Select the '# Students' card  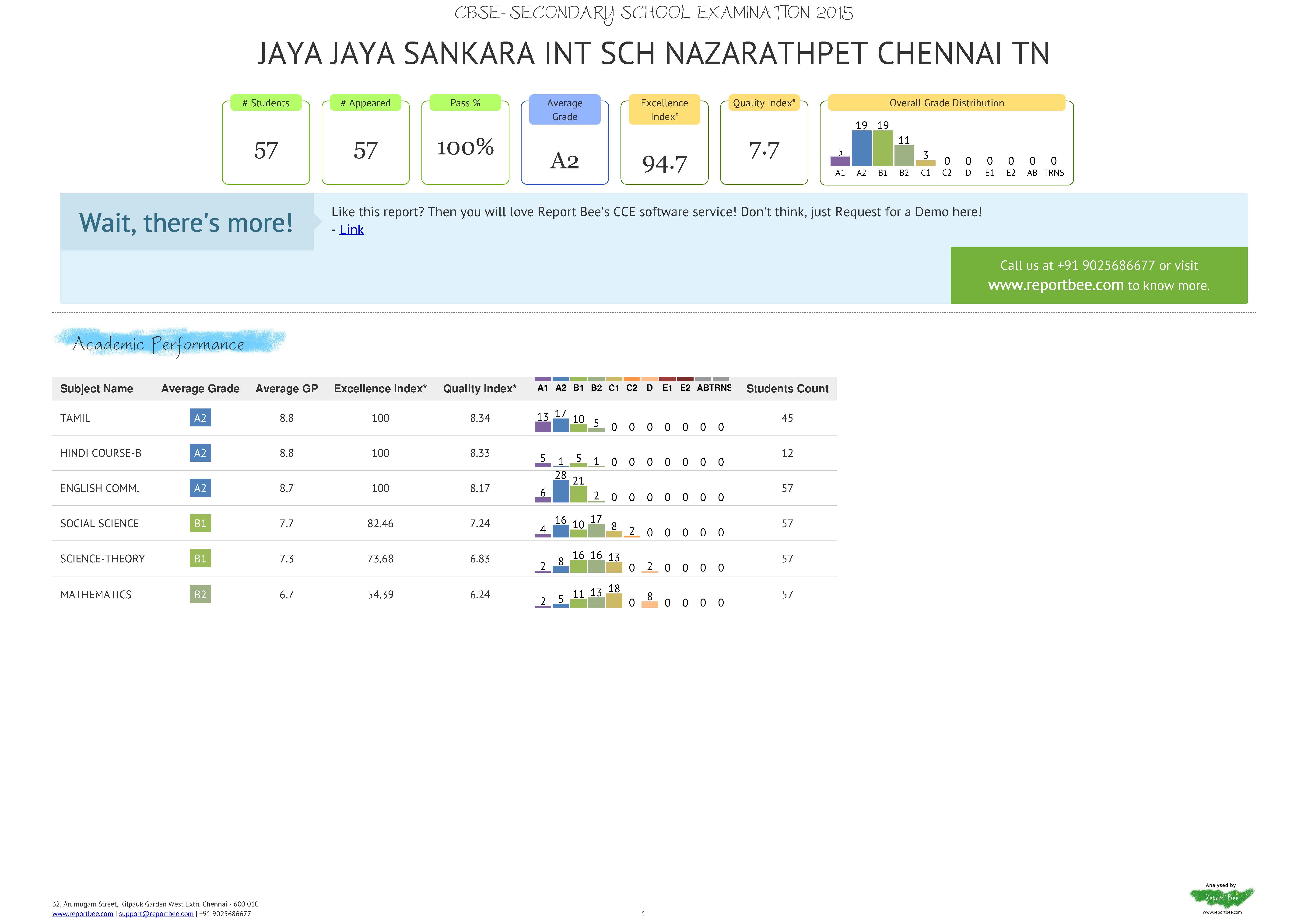tap(266, 139)
